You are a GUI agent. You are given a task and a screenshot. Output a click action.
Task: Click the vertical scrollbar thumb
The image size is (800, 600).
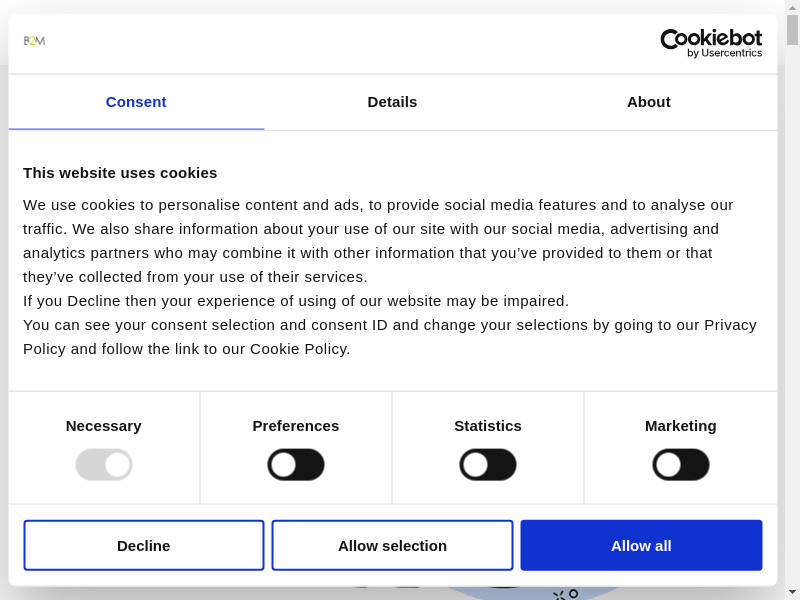coord(792,30)
